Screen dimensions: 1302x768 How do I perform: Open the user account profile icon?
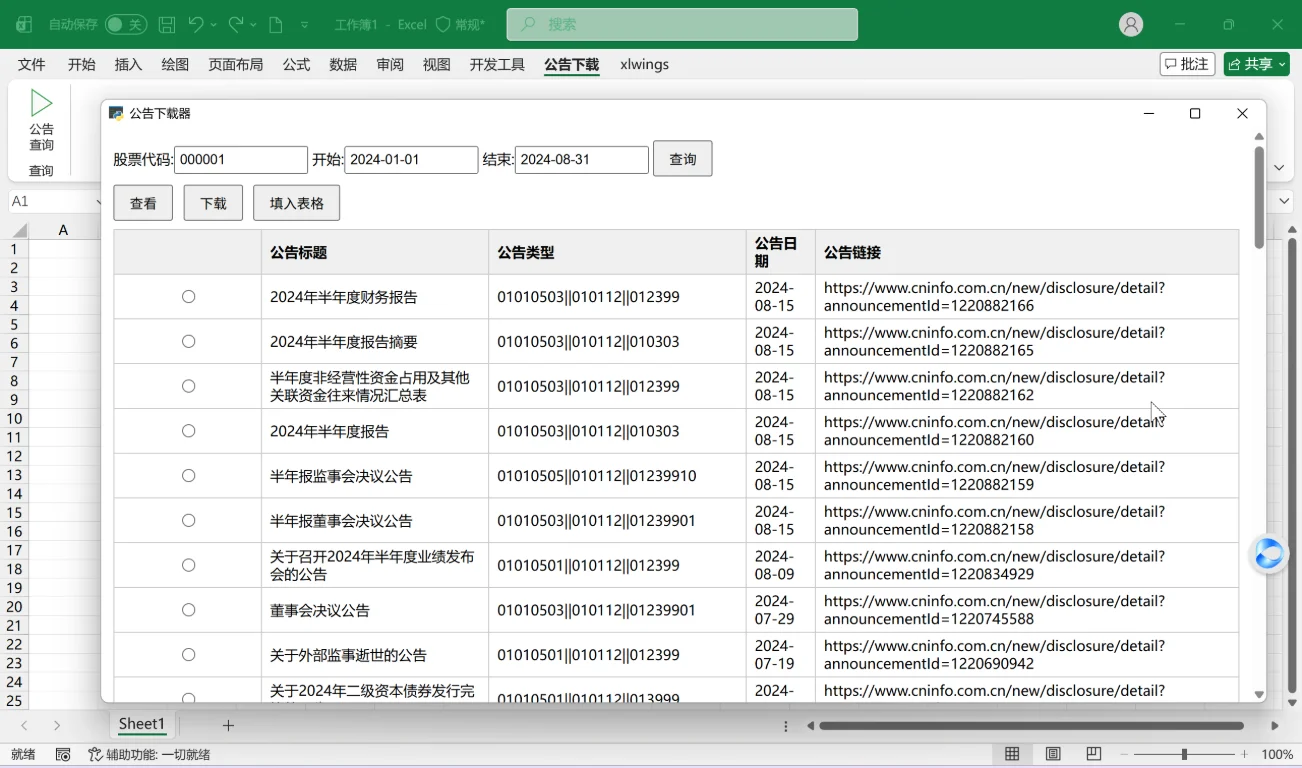pyautogui.click(x=1131, y=25)
